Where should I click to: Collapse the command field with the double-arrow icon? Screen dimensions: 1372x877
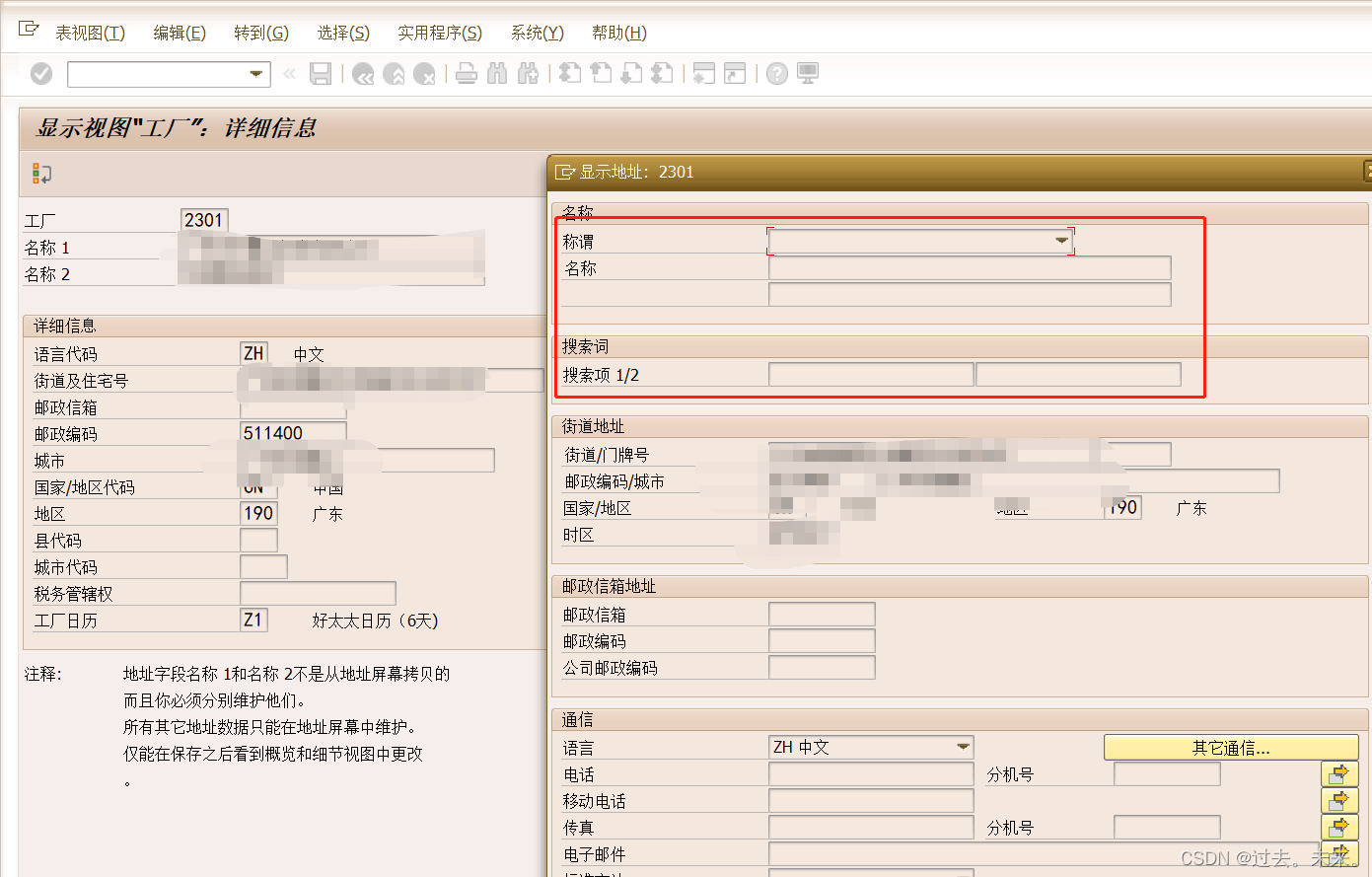pyautogui.click(x=289, y=73)
